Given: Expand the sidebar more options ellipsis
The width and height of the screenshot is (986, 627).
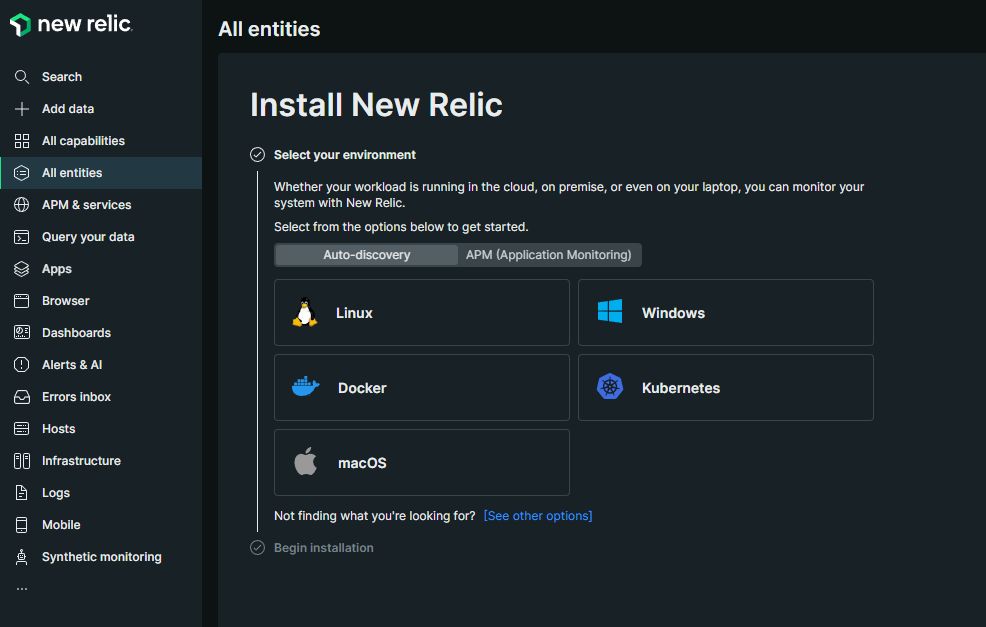Looking at the screenshot, I should [x=22, y=589].
